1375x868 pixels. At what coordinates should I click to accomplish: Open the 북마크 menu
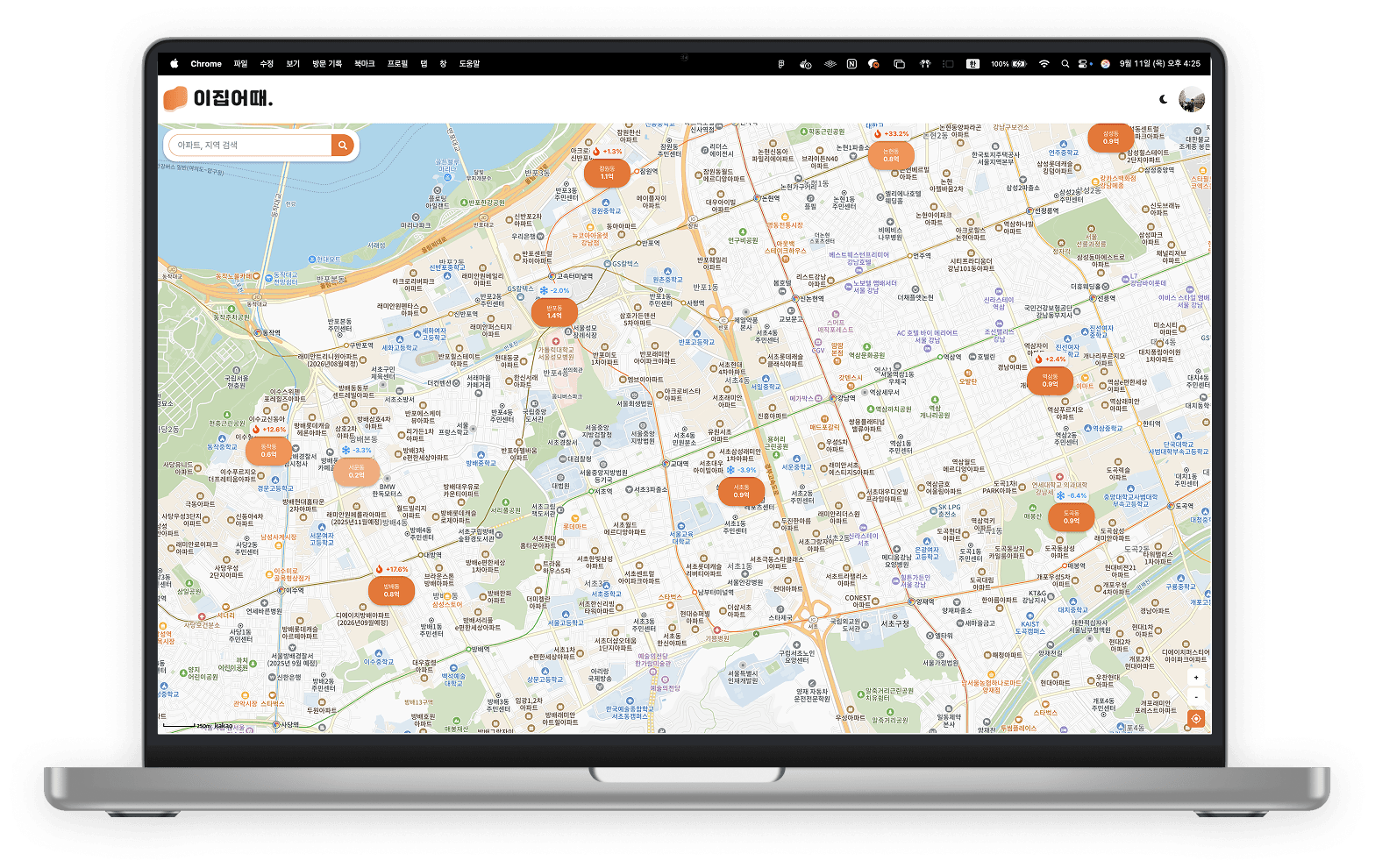point(364,64)
